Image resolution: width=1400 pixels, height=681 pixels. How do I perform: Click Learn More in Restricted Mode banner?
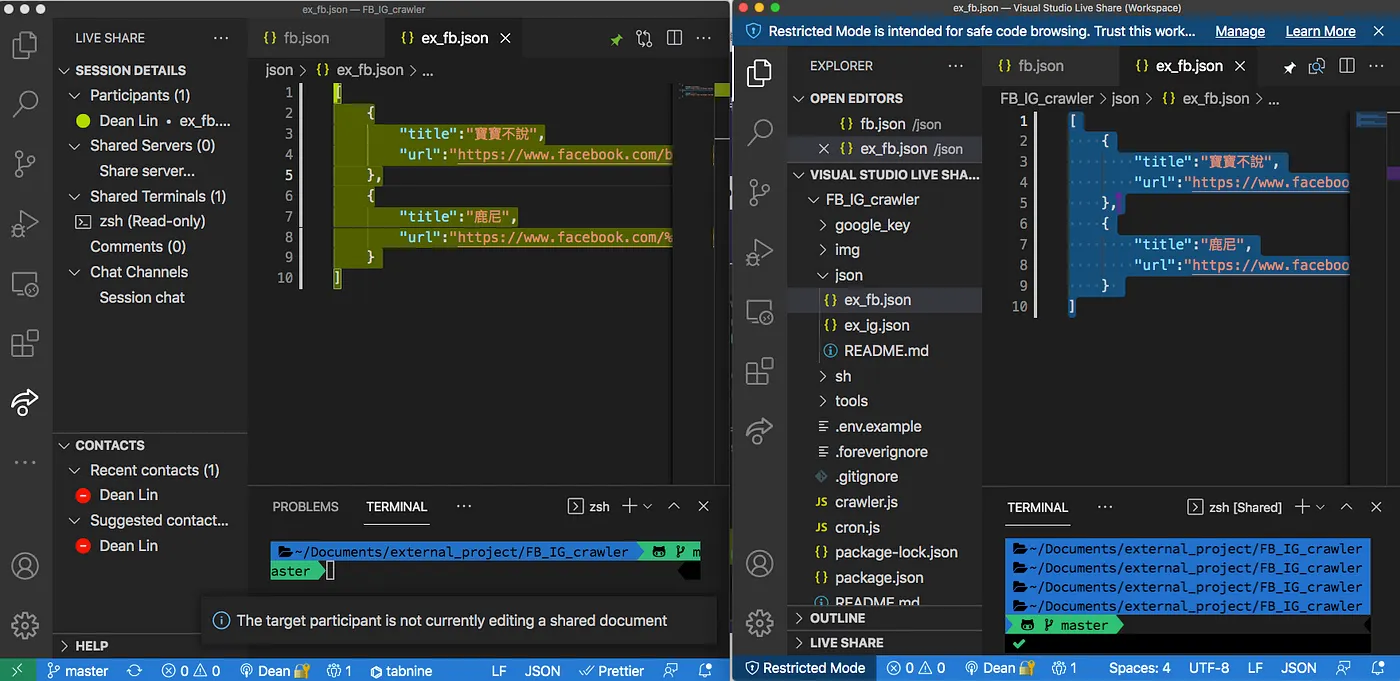(1320, 31)
